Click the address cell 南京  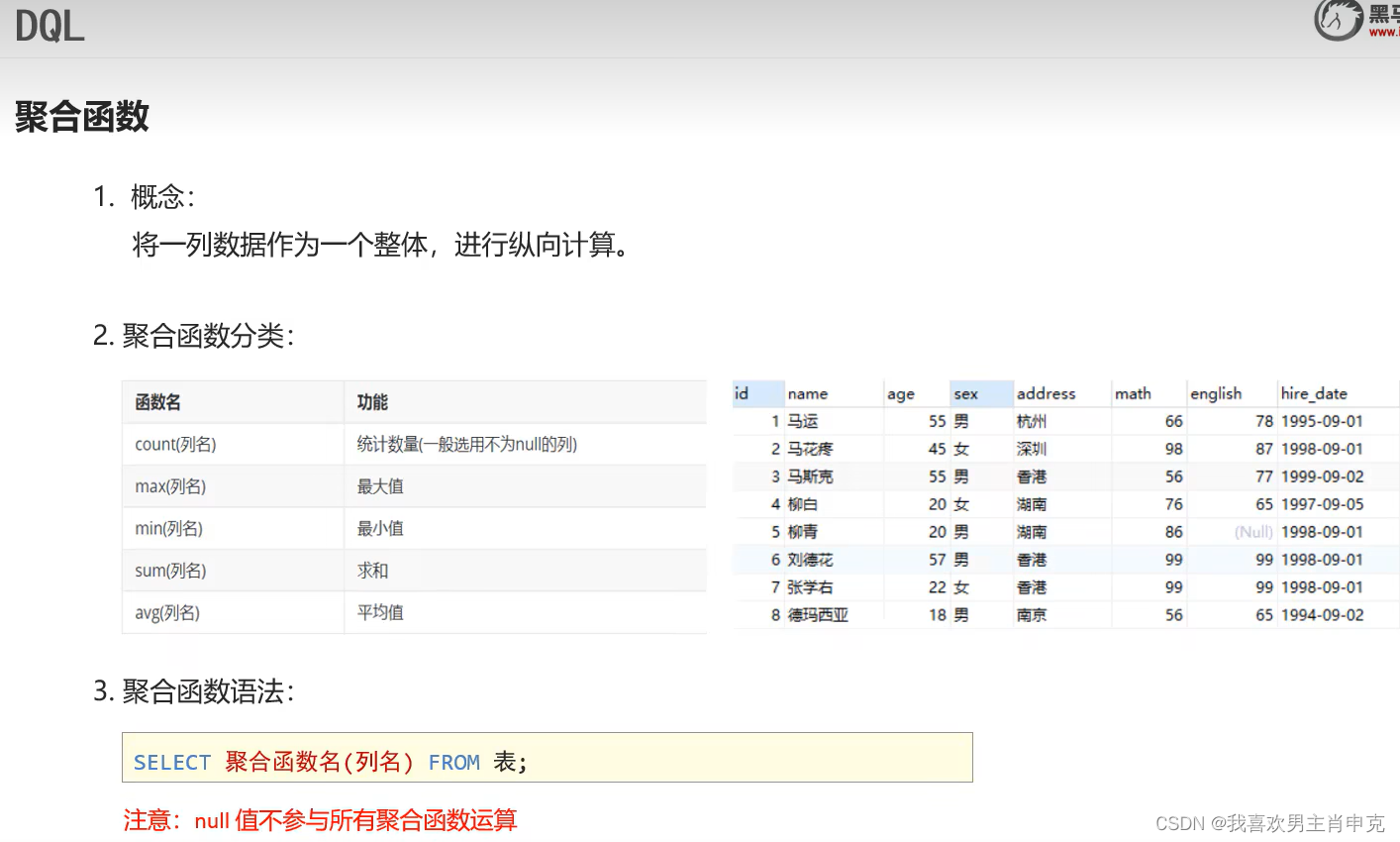[x=1032, y=615]
